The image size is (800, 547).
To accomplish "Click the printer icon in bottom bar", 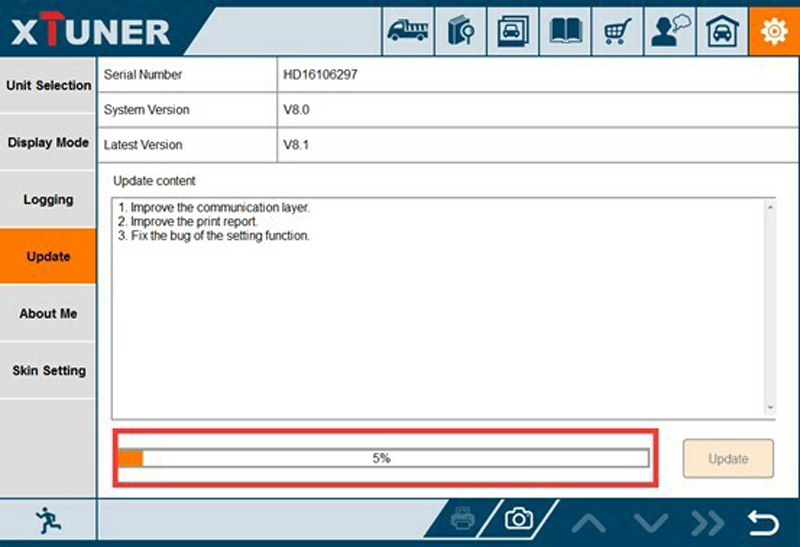I will (462, 519).
